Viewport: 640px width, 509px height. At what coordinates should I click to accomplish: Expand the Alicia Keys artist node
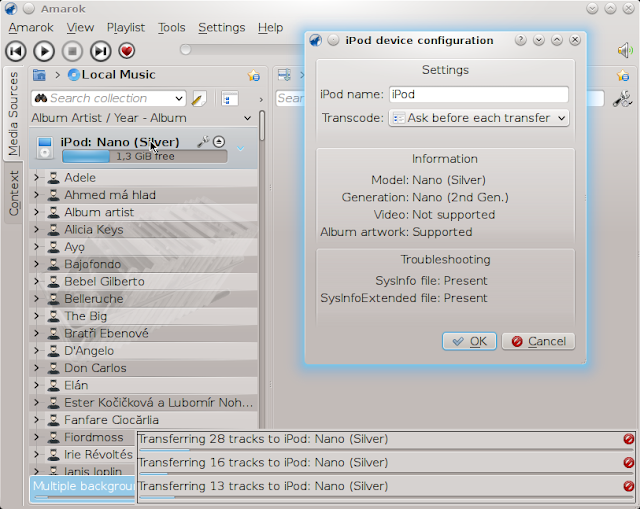point(37,229)
